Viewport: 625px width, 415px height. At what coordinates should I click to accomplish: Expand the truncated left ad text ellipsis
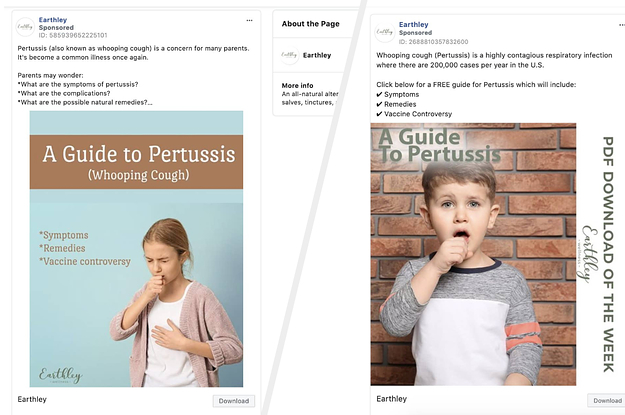coord(149,102)
